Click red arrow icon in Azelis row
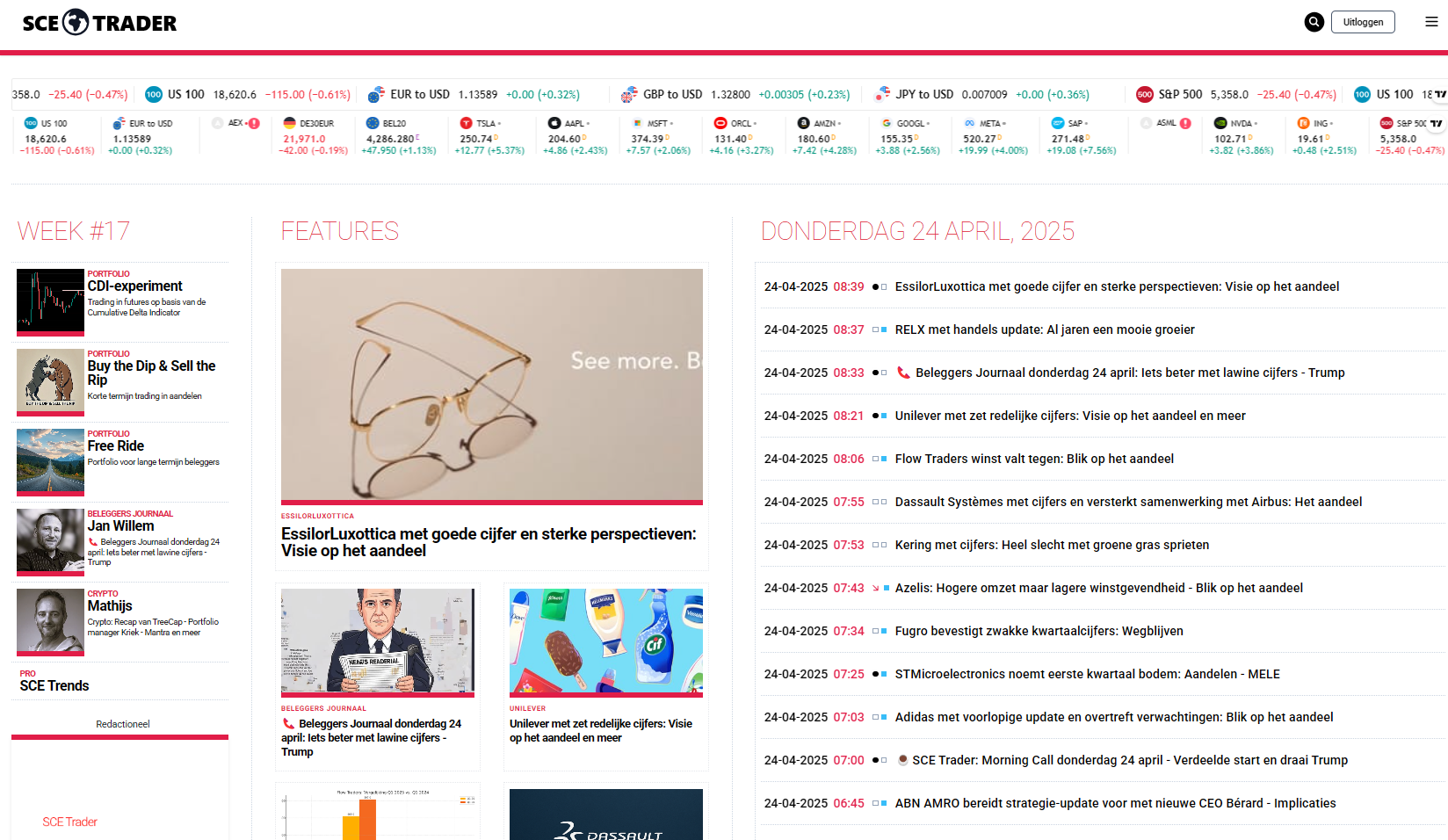This screenshot has height=840, width=1448. (x=875, y=588)
